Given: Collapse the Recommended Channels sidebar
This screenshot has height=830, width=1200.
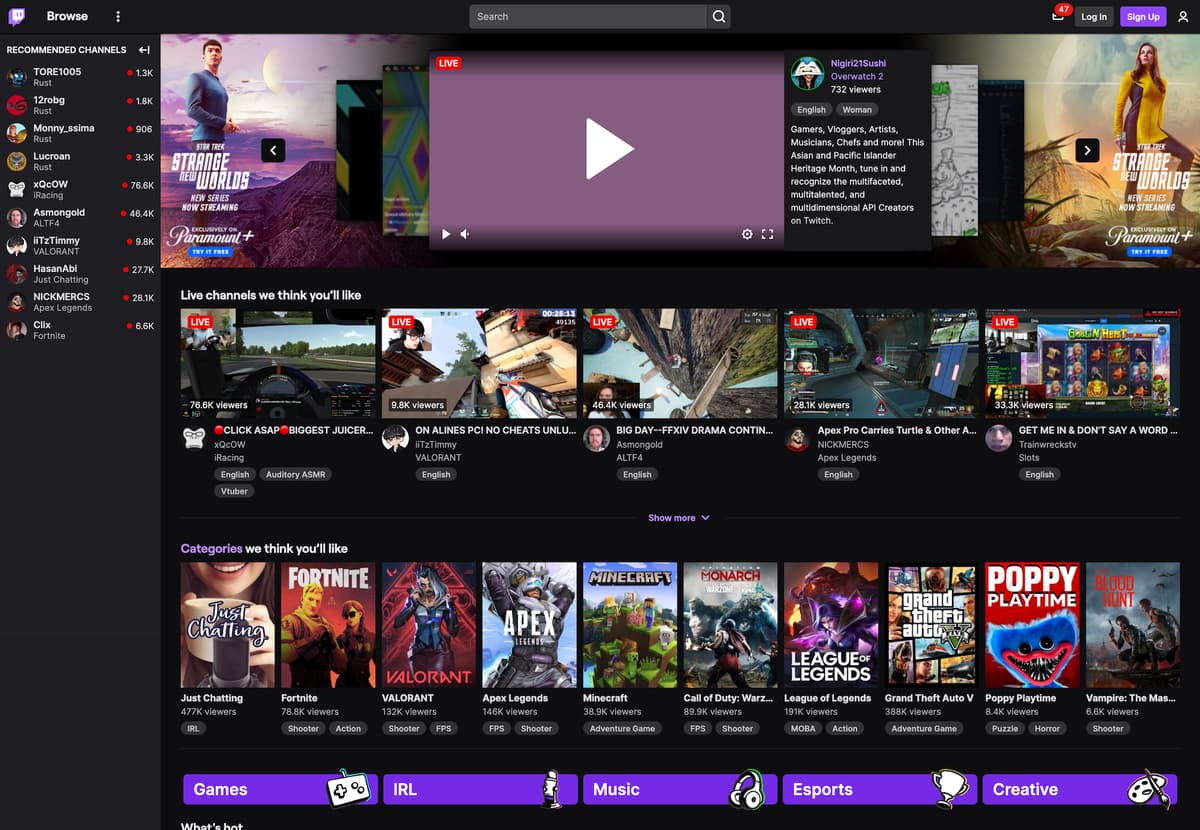Looking at the screenshot, I should click(144, 50).
